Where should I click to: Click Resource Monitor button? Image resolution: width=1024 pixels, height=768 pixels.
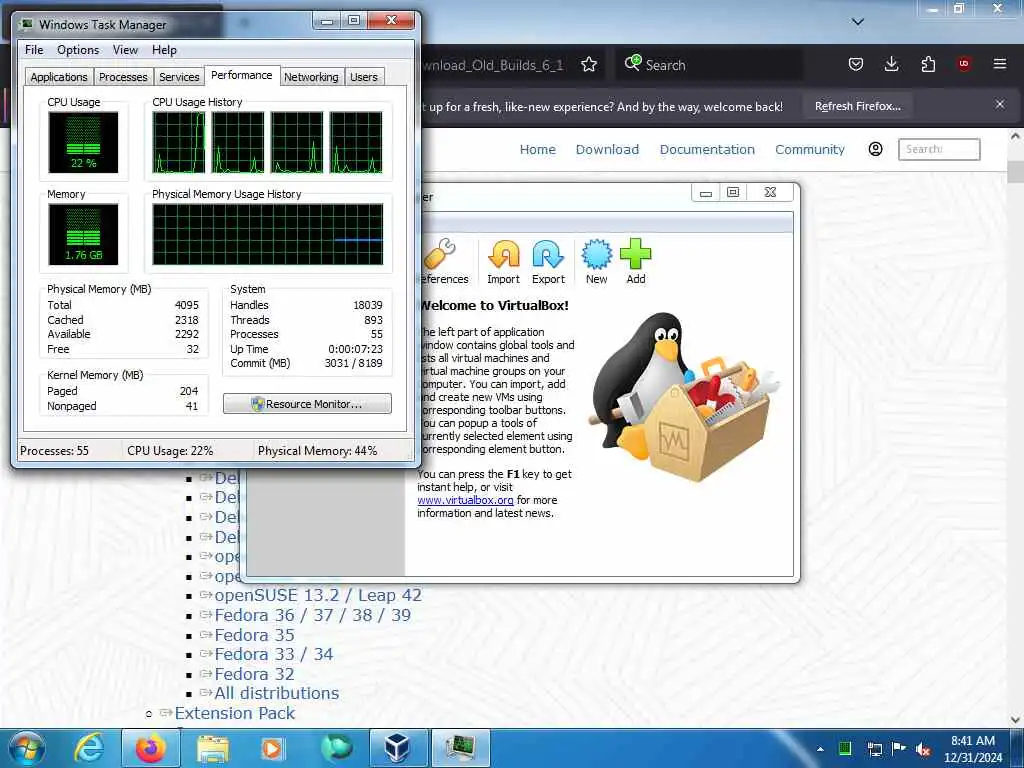click(x=308, y=404)
